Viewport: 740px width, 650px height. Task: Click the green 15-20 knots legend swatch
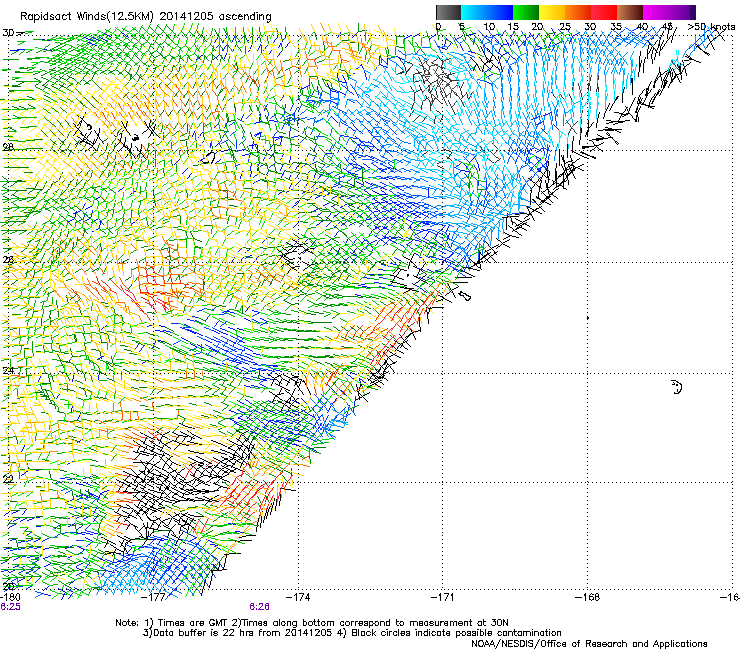click(x=526, y=12)
